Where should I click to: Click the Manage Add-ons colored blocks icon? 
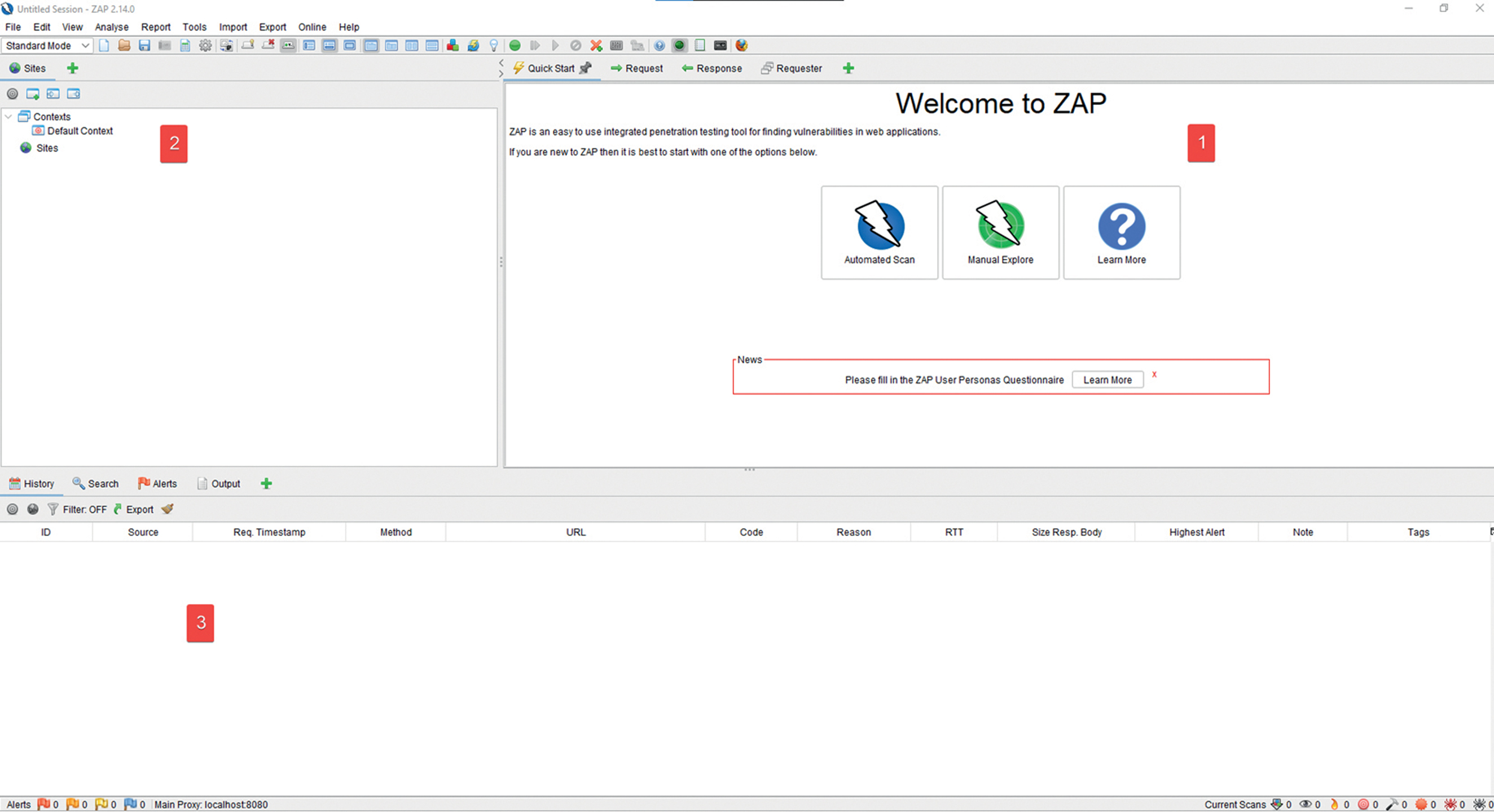point(453,45)
